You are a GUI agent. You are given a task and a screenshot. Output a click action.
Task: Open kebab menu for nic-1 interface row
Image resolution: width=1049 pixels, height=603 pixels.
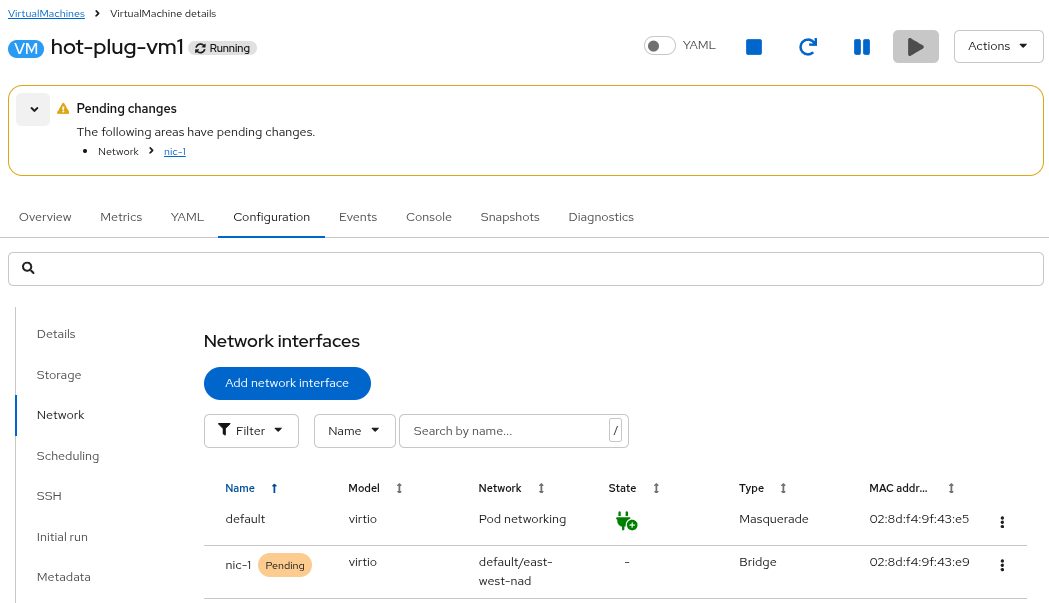click(x=1002, y=565)
